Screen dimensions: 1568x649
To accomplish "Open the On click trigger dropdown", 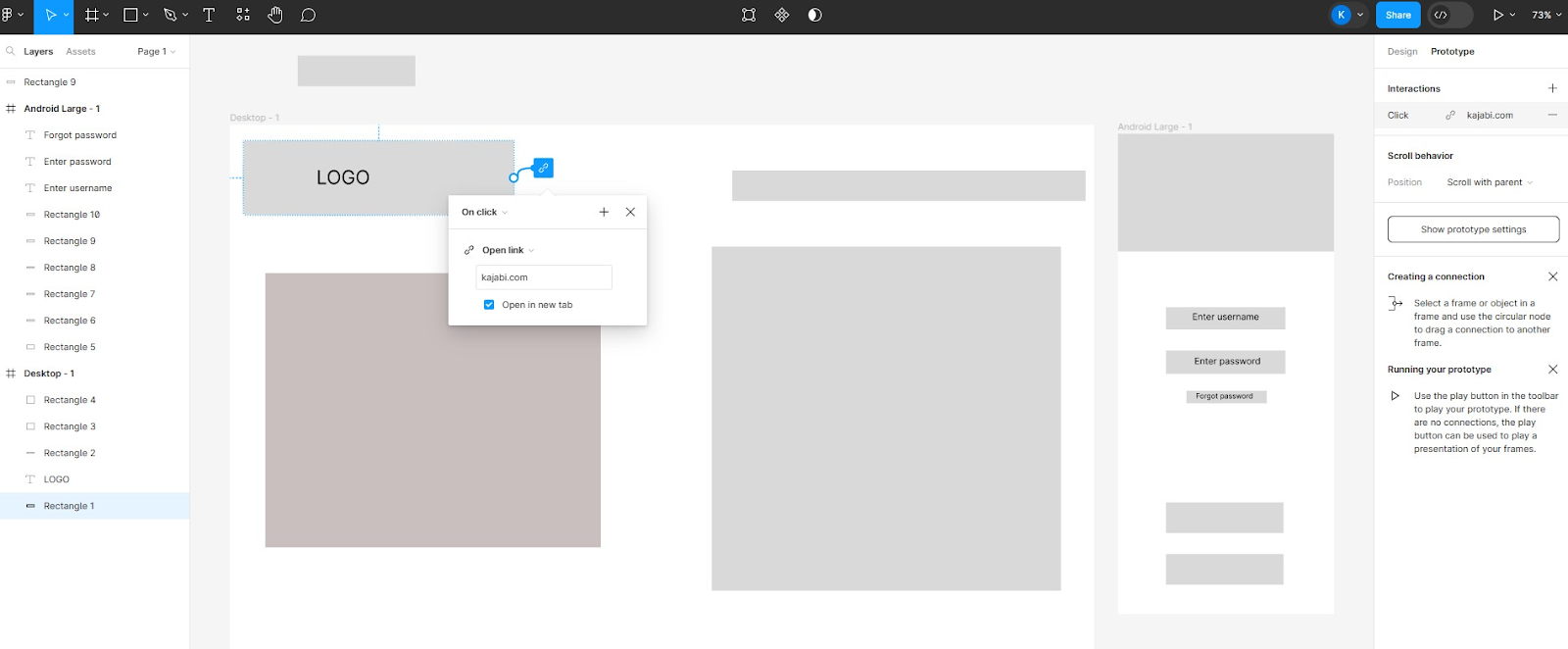I will 485,212.
